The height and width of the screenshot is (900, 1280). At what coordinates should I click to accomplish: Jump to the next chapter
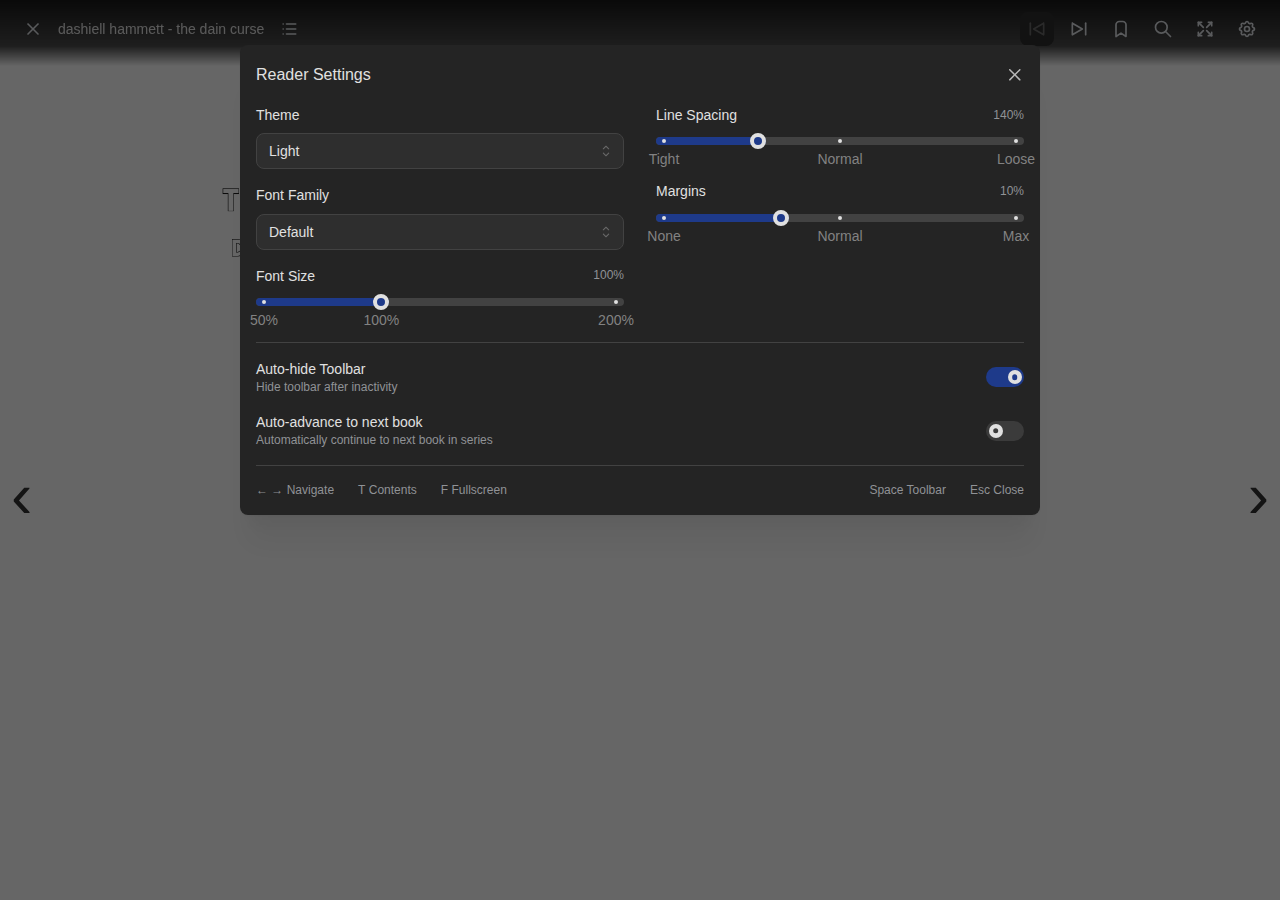pos(1079,29)
